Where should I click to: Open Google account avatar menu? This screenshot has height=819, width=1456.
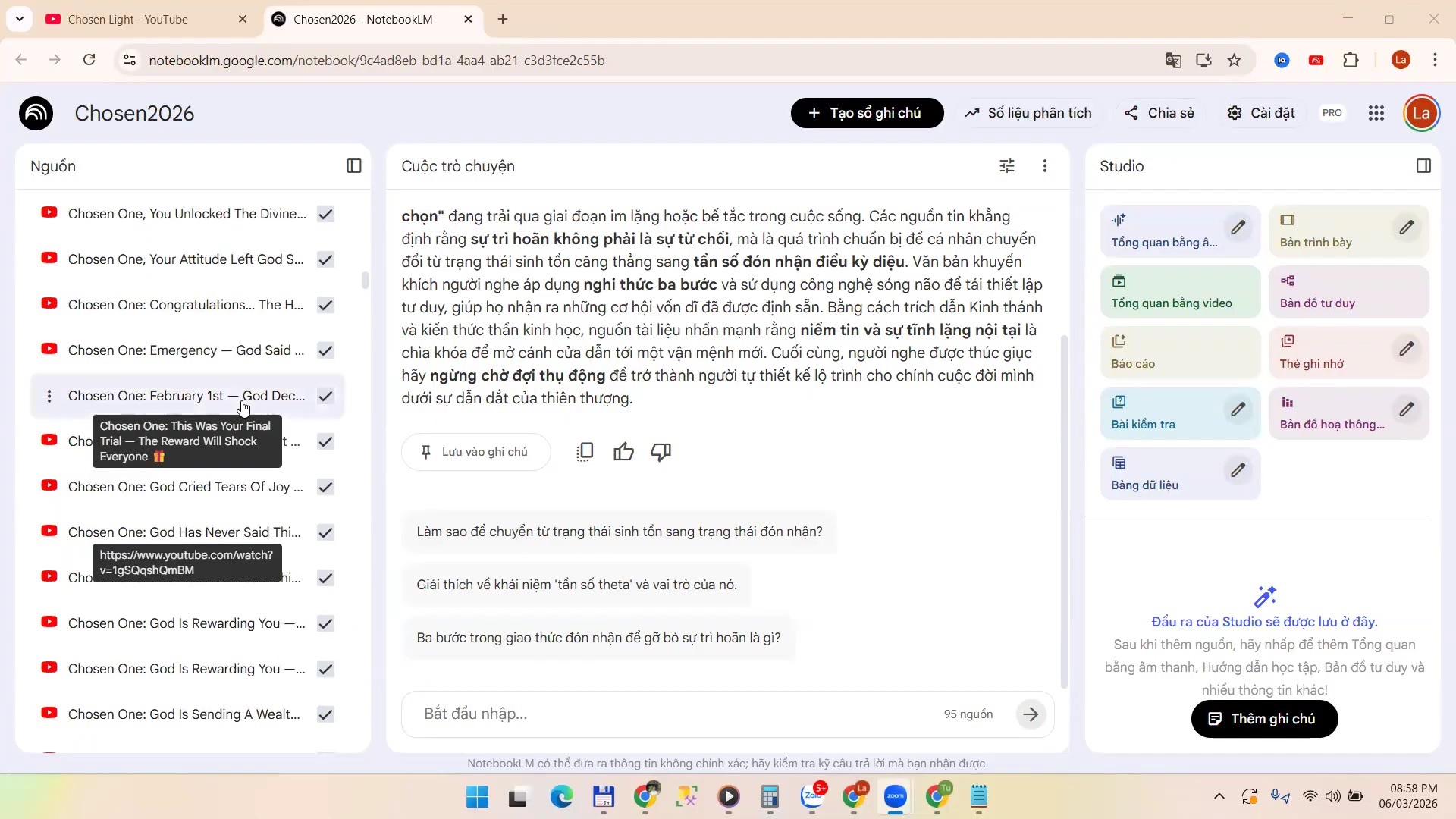tap(1421, 113)
